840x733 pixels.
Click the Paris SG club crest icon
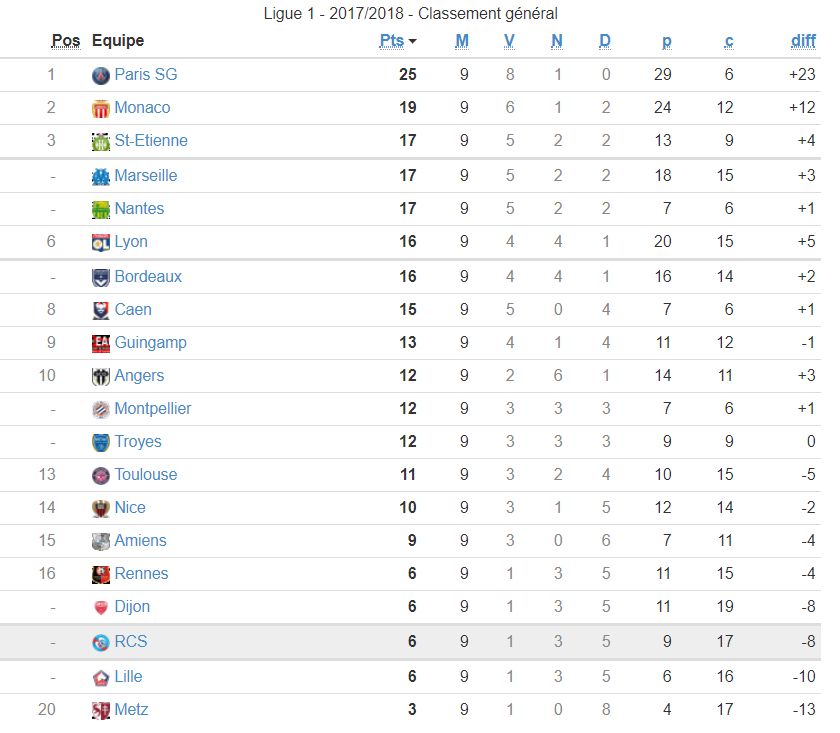click(100, 75)
